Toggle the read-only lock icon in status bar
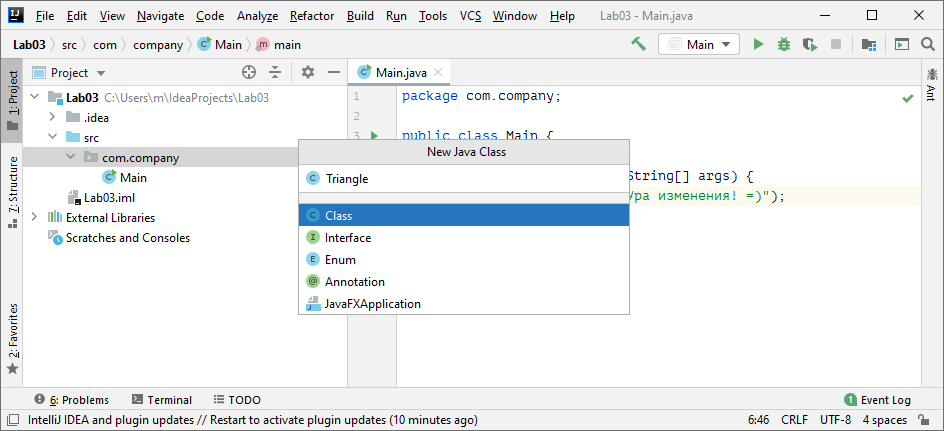 coord(922,420)
